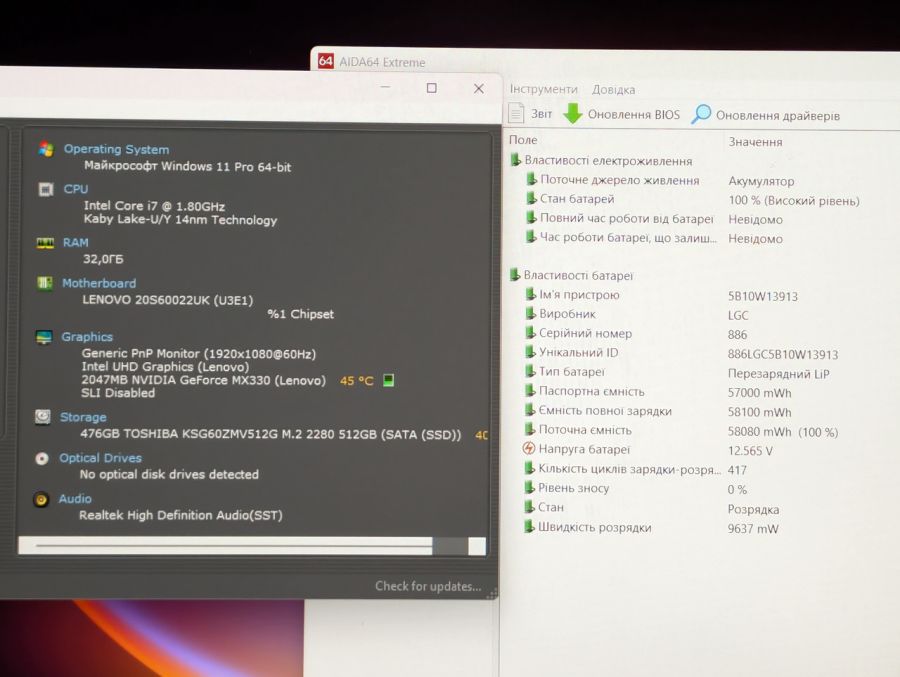The width and height of the screenshot is (900, 677).
Task: Click the LENOVO 20S60022UK motherboard entry
Action: point(167,300)
